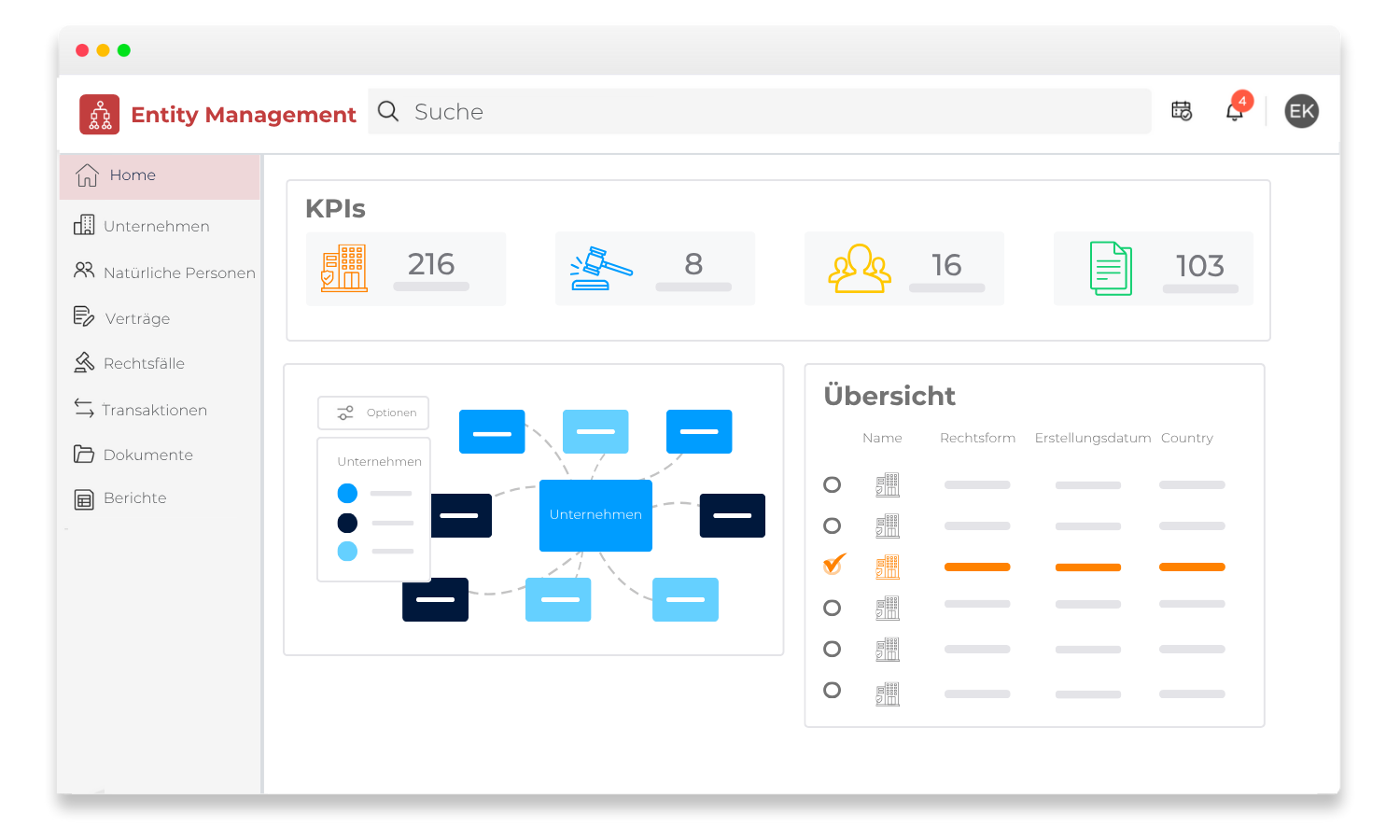The width and height of the screenshot is (1400, 840).
Task: Click the Entity Management logo icon
Action: 99,114
